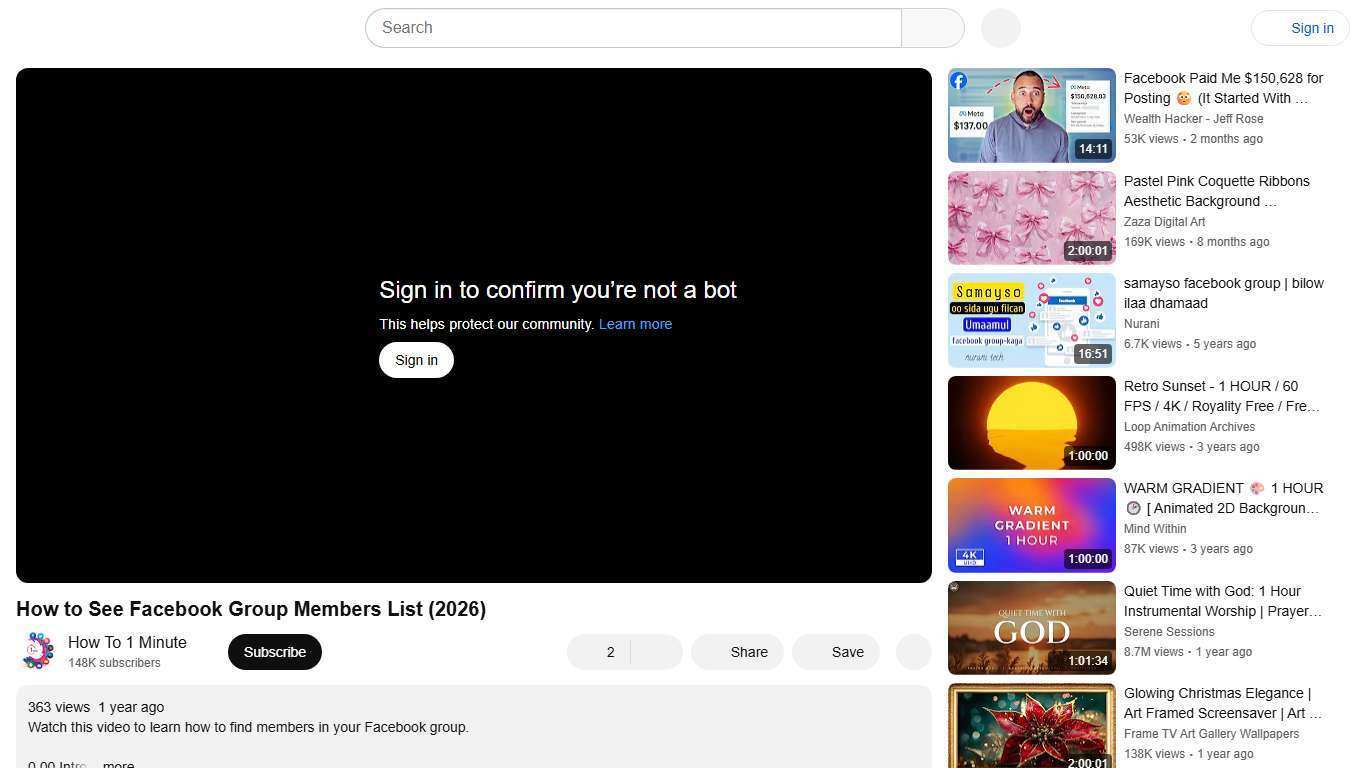Save the video to a playlist

(835, 652)
